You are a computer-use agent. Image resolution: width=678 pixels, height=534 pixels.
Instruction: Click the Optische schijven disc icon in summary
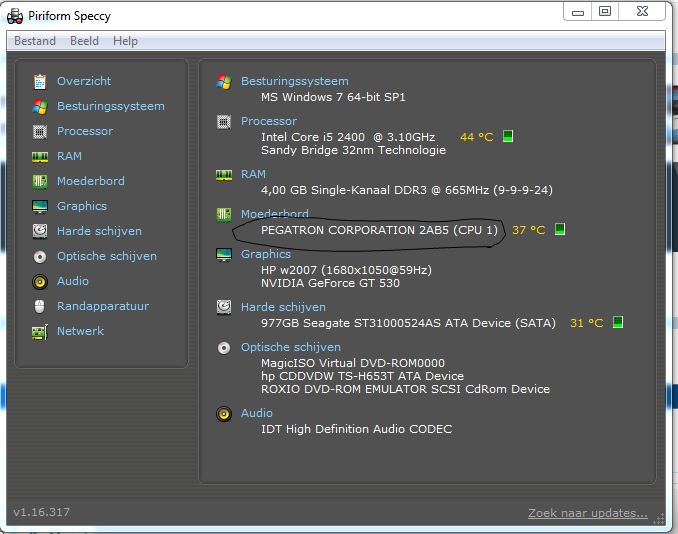[x=224, y=348]
